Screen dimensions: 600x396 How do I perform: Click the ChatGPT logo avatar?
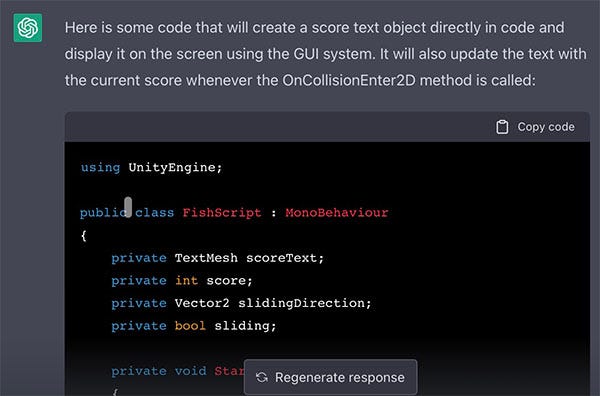tap(28, 28)
